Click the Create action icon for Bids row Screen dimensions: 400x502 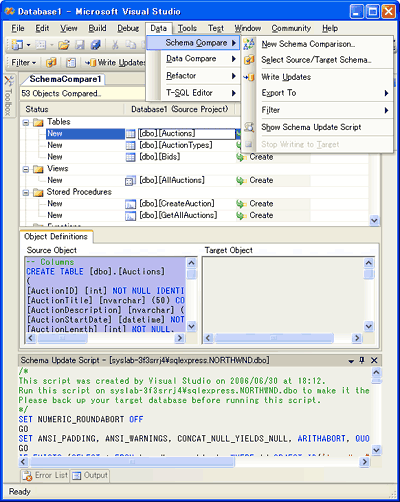(241, 157)
